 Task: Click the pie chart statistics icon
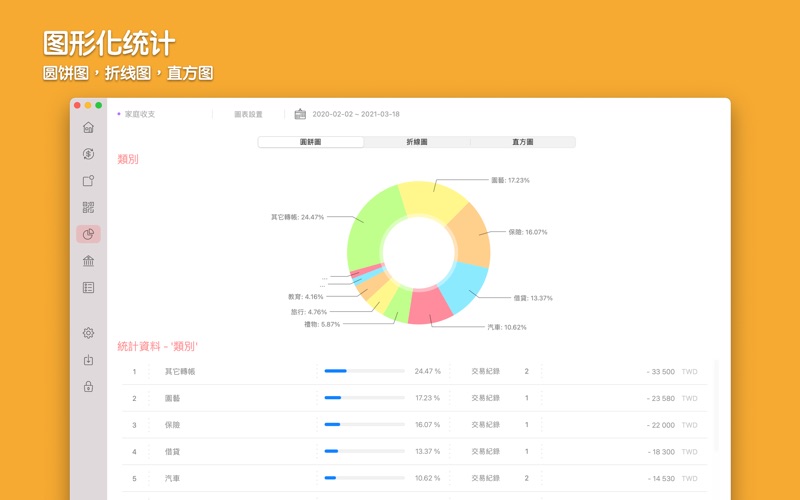point(88,234)
